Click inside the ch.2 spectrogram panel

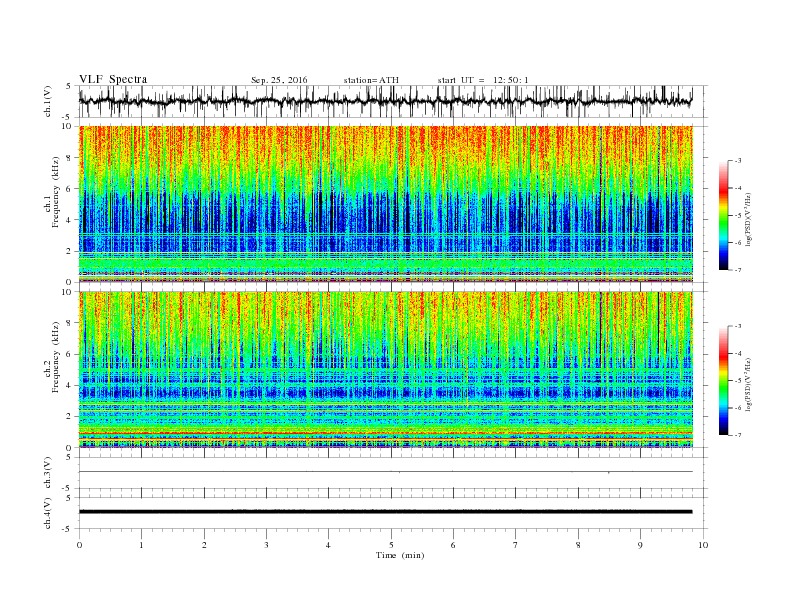coord(385,370)
